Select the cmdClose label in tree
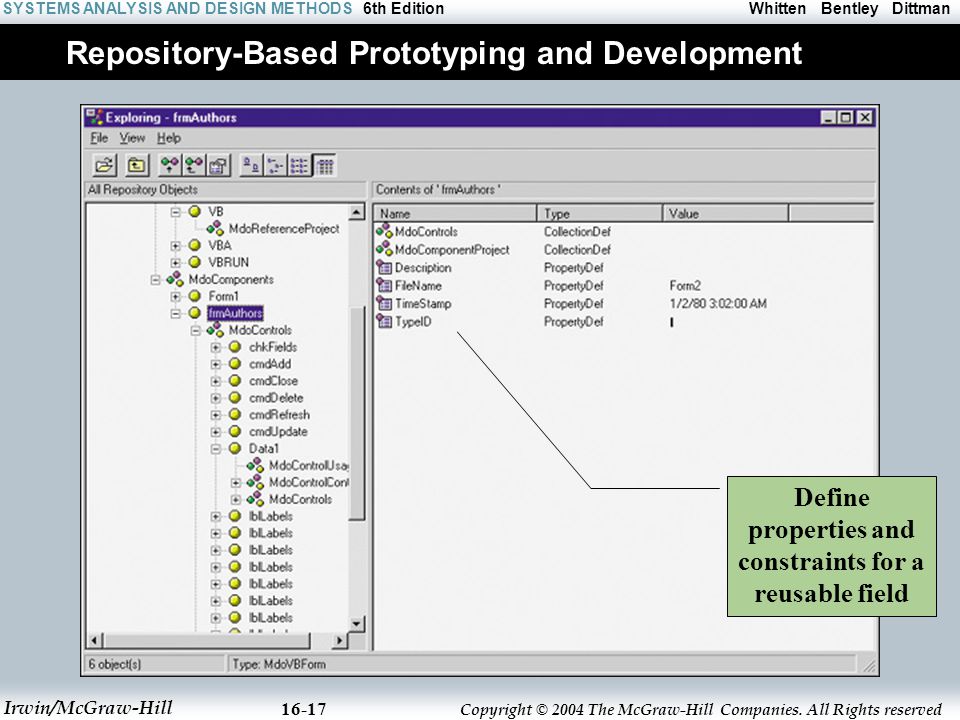 (x=273, y=381)
